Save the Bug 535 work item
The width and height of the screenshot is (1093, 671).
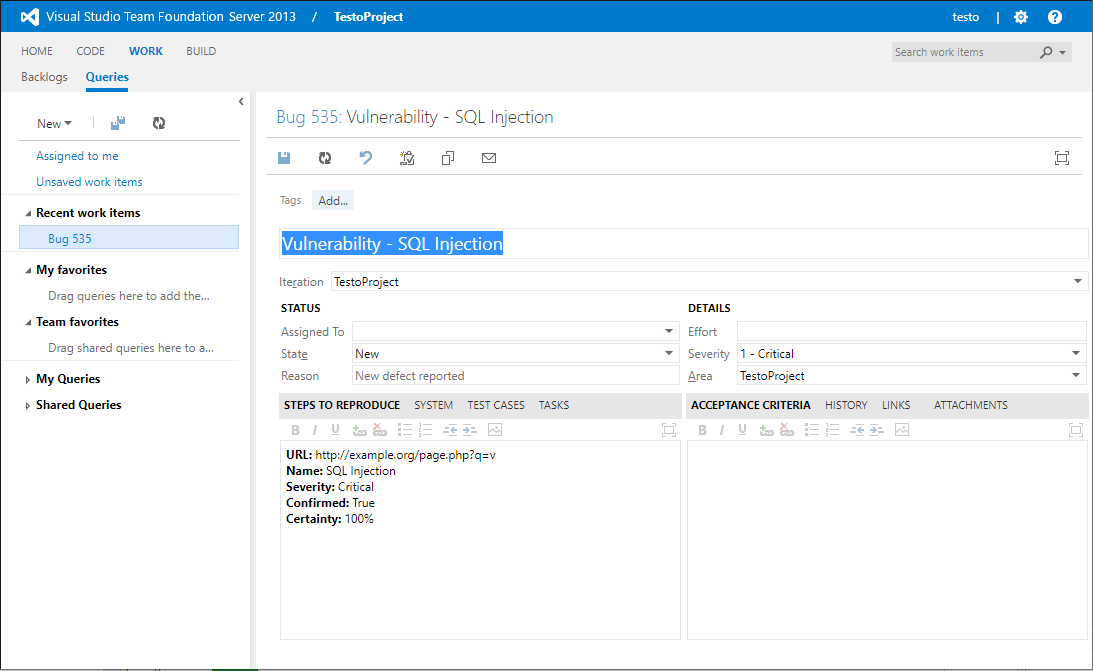tap(284, 158)
